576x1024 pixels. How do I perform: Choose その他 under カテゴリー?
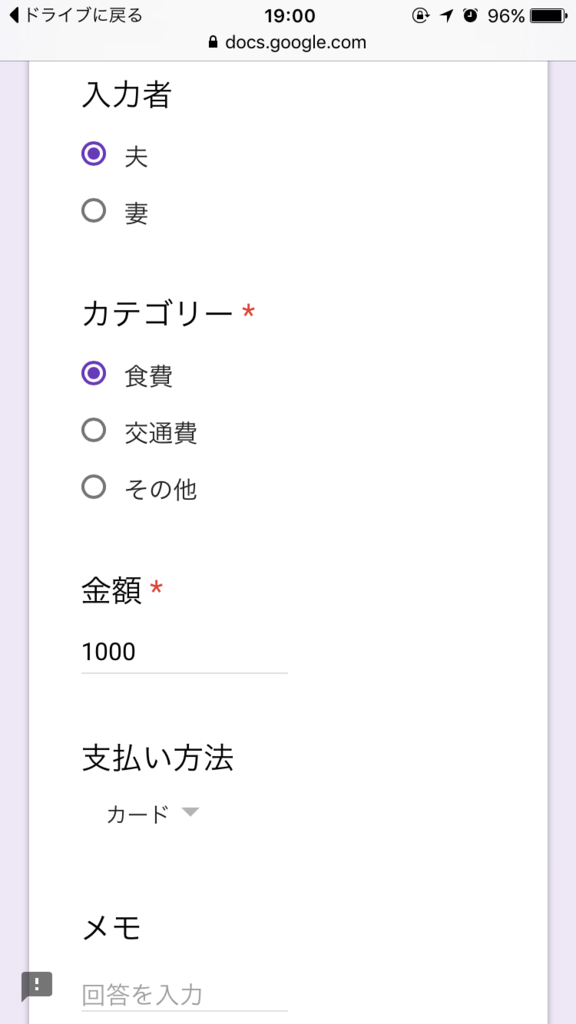click(94, 488)
